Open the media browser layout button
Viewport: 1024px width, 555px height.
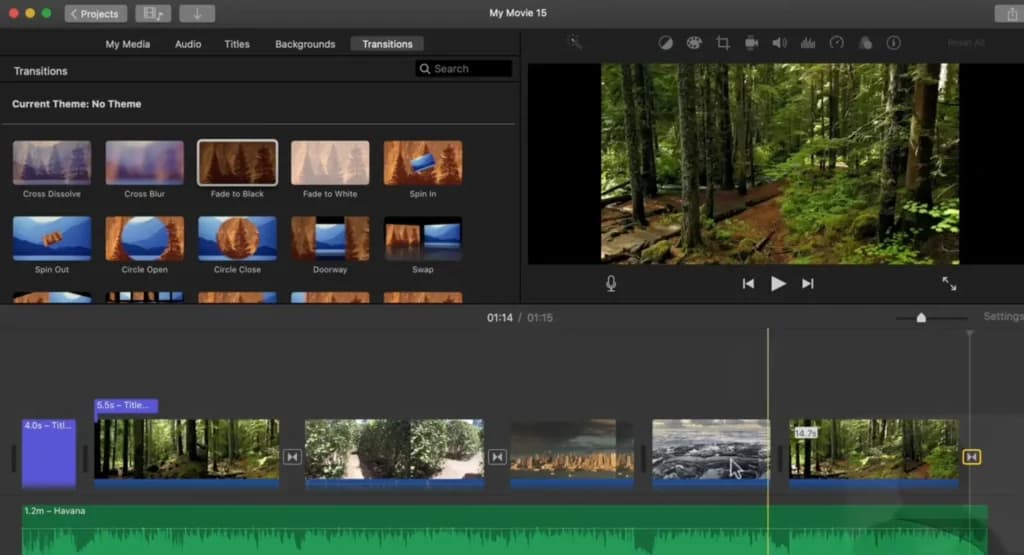pos(153,14)
